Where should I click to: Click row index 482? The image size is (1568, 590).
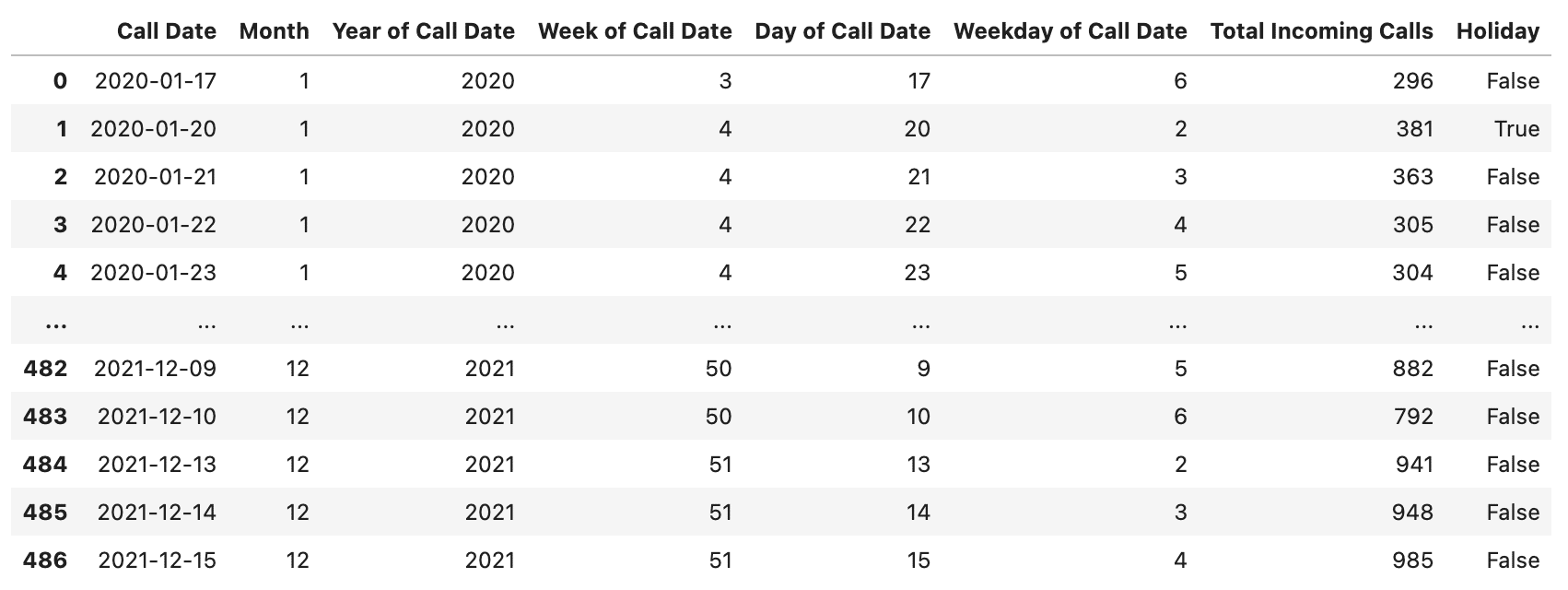[45, 369]
